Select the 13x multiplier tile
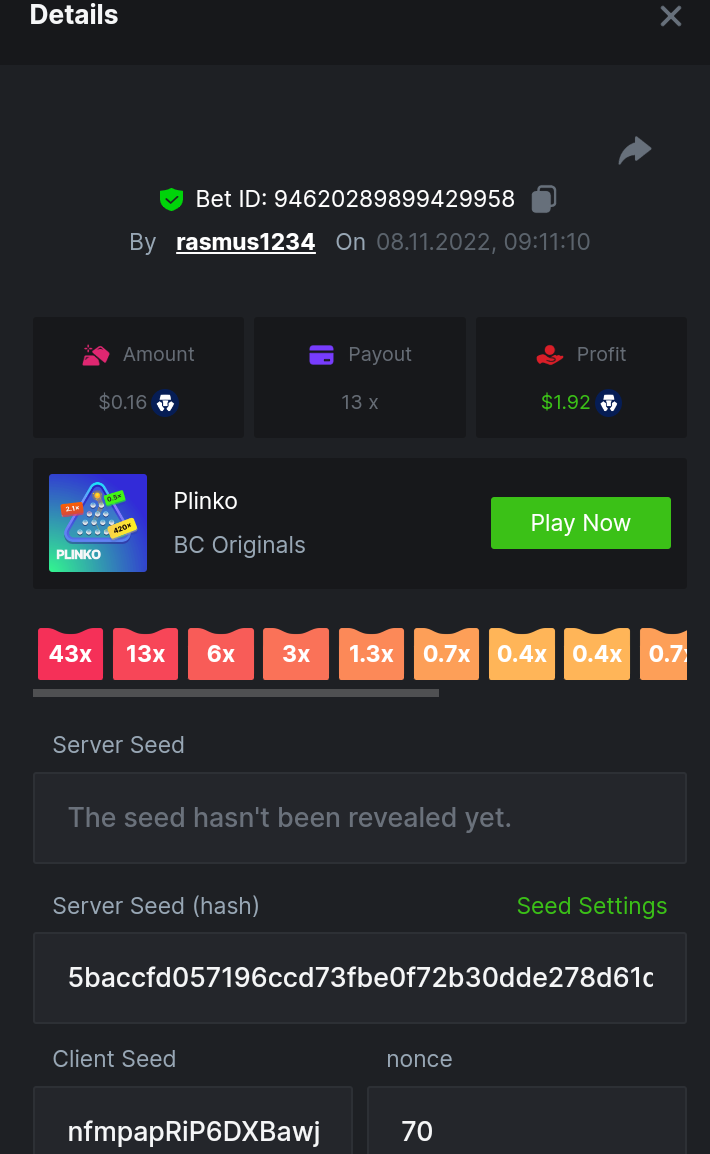This screenshot has width=710, height=1154. pos(146,654)
